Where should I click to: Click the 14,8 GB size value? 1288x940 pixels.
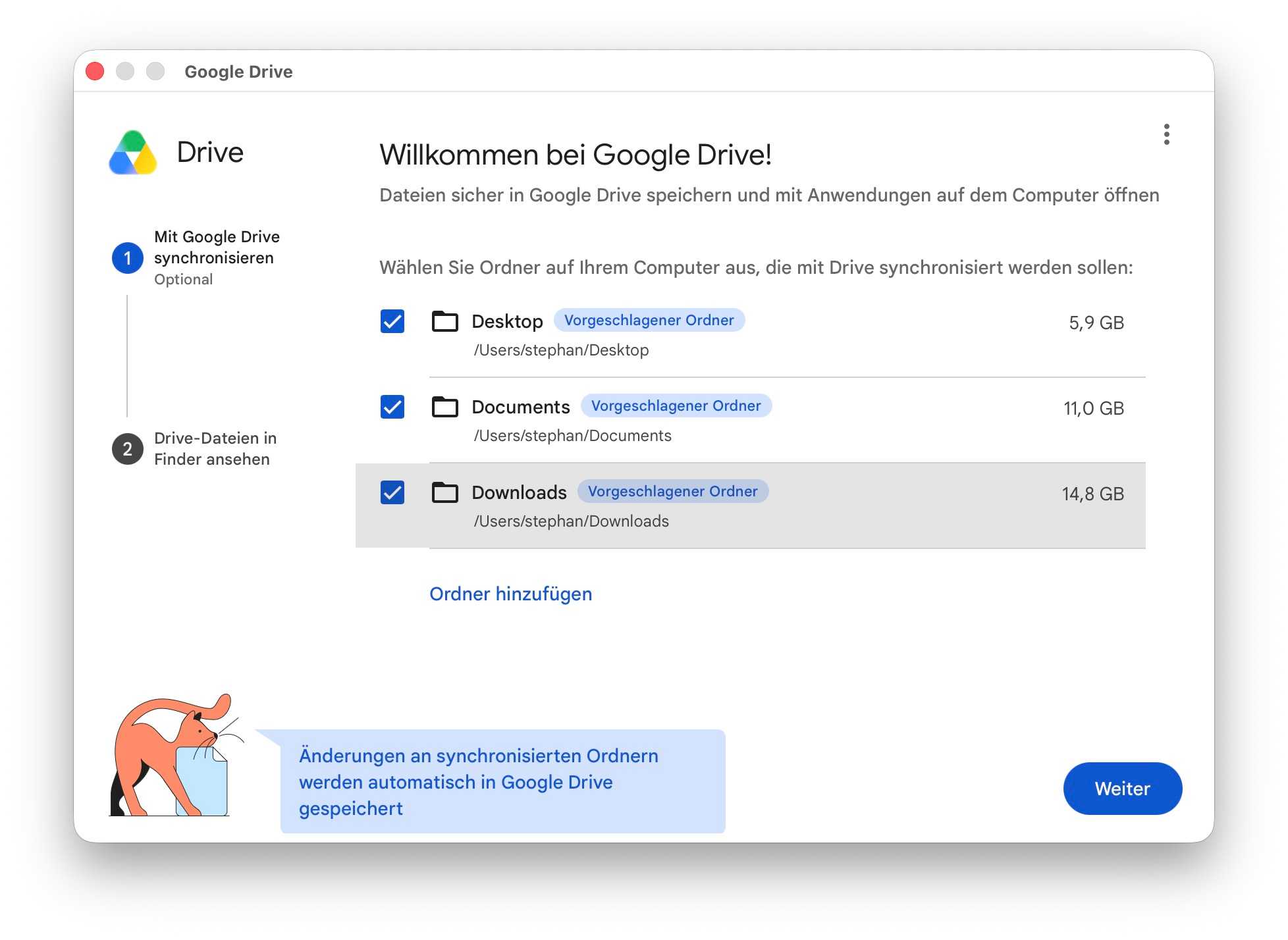1093,494
